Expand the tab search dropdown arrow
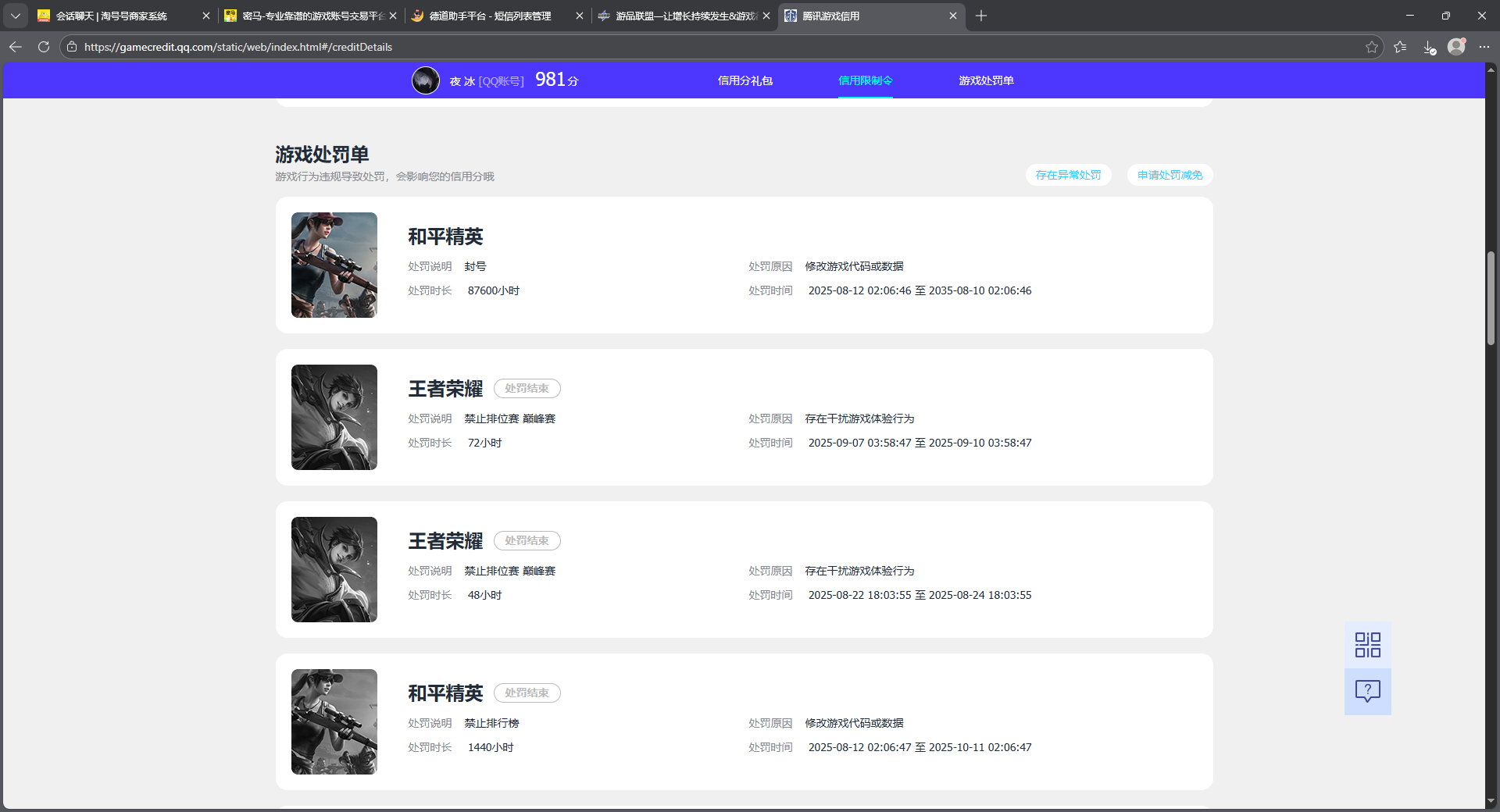This screenshot has height=812, width=1500. click(15, 16)
